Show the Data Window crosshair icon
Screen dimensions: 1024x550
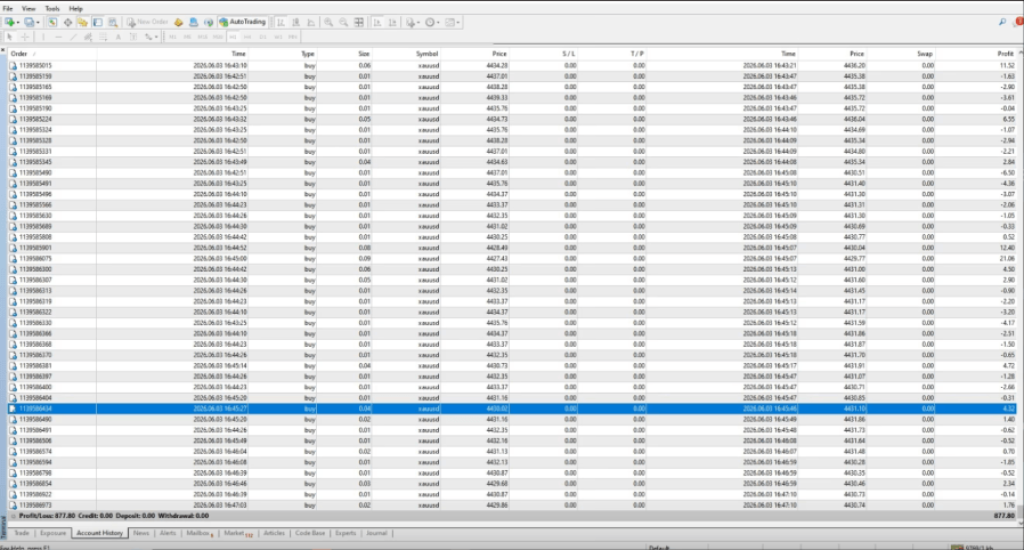pyautogui.click(x=68, y=22)
